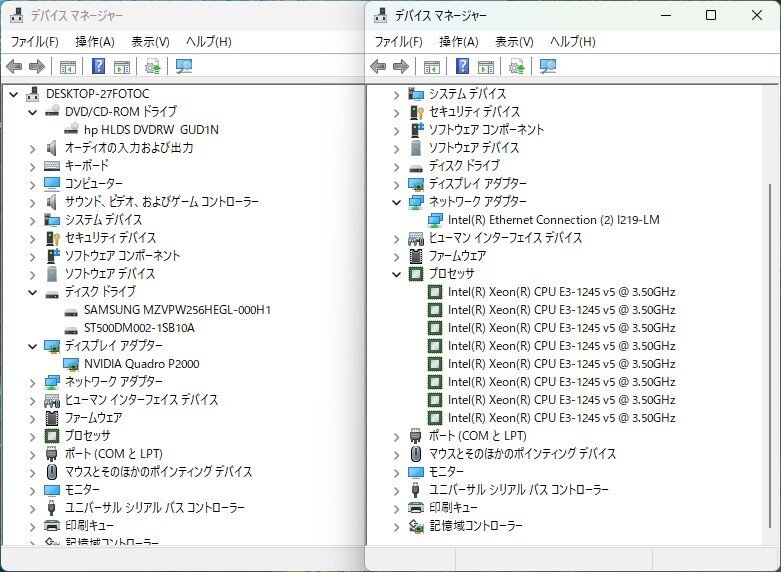Select サウンド、ビデオ、およびゲーム コントローラー in left window
Screen dimensions: 781x572
pos(162,202)
